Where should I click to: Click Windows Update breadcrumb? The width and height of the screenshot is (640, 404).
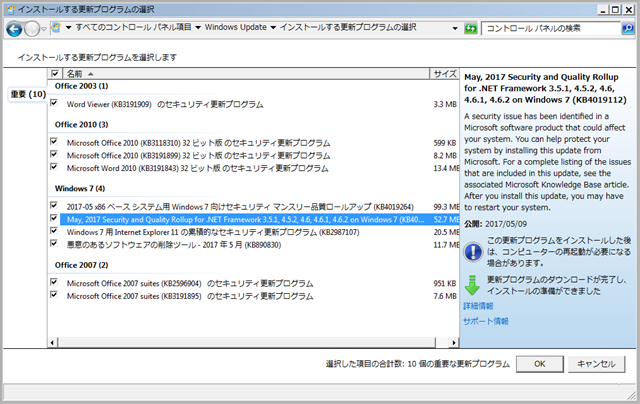236,27
